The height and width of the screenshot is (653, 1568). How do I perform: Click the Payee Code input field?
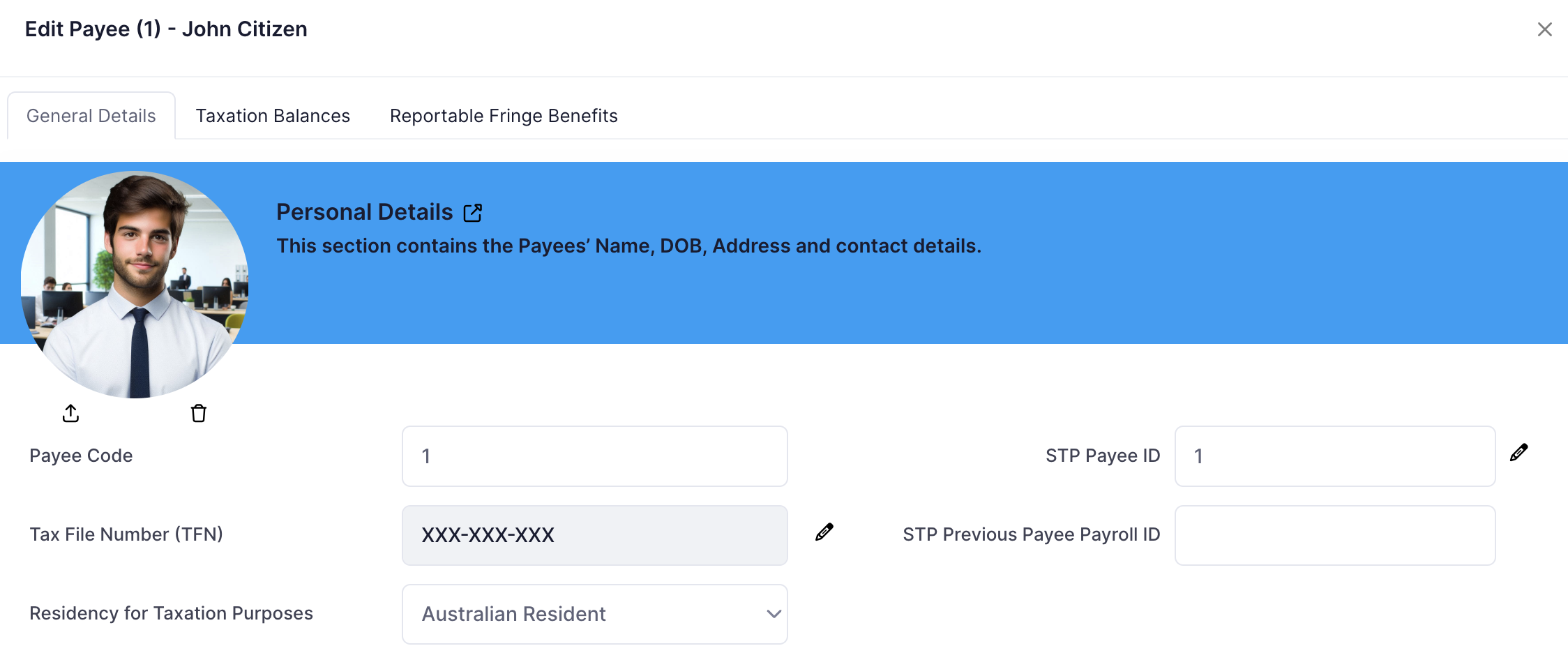(595, 456)
